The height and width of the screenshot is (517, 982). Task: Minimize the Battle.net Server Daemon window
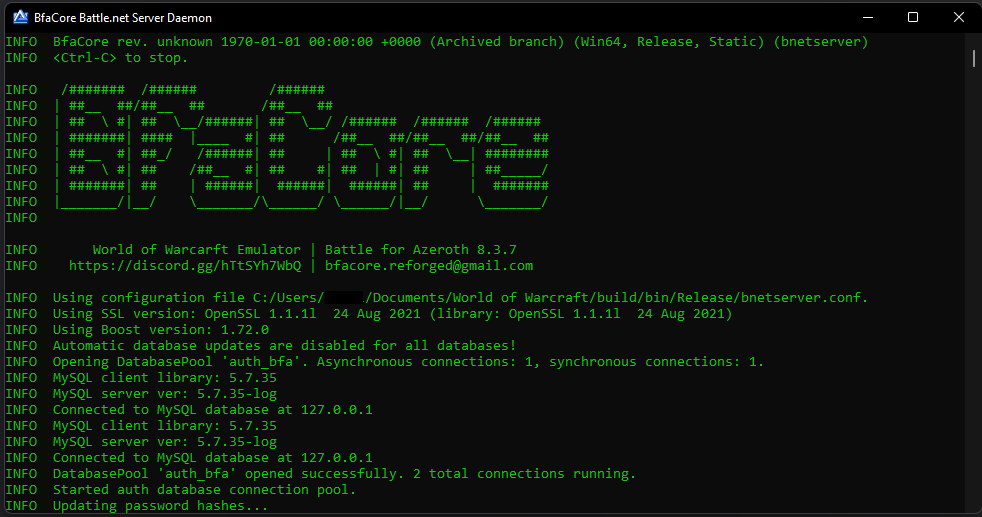pos(867,18)
